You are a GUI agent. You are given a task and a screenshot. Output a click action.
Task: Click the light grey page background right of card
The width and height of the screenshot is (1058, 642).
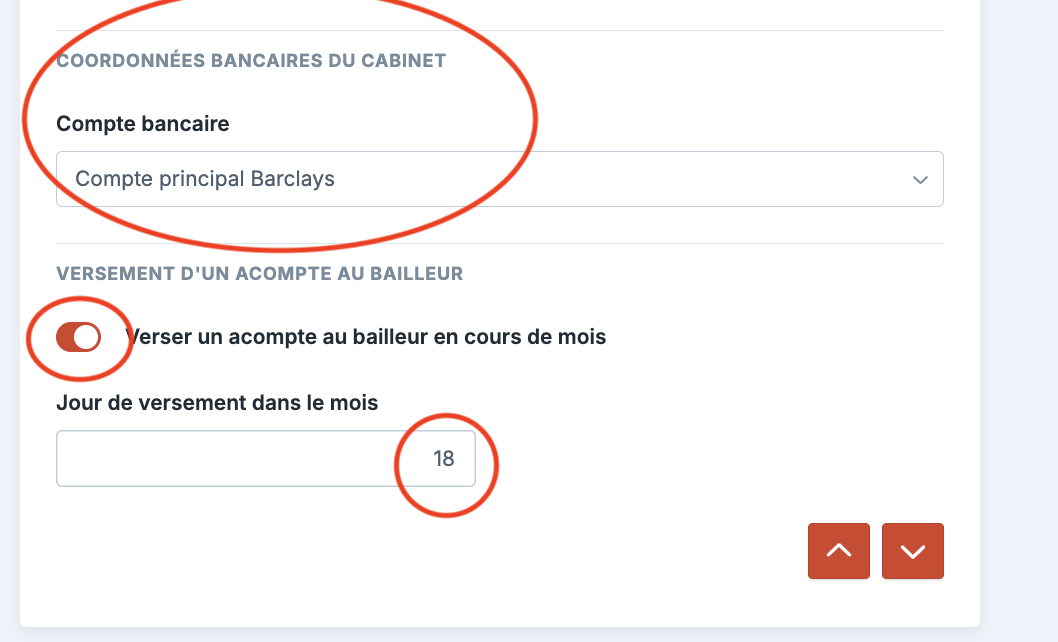(x=1020, y=300)
